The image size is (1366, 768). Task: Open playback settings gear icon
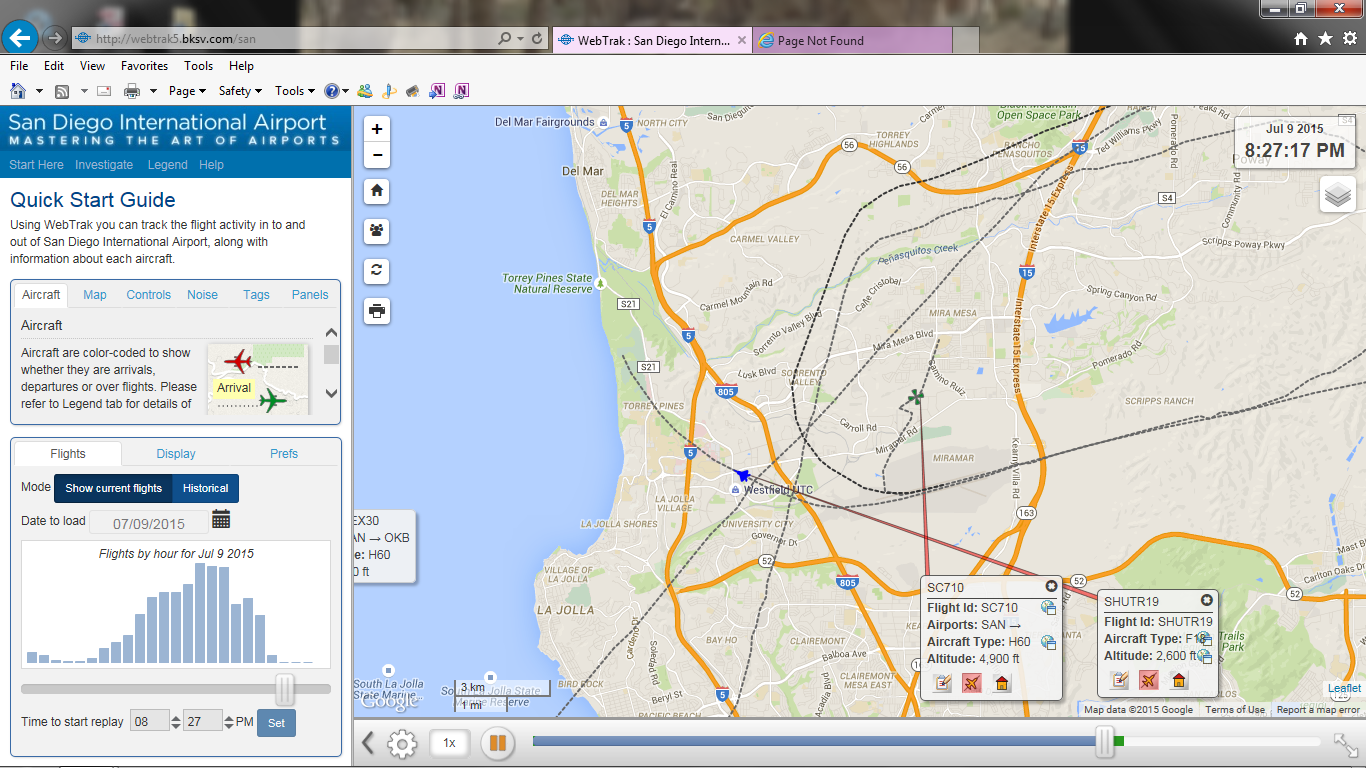(x=402, y=744)
